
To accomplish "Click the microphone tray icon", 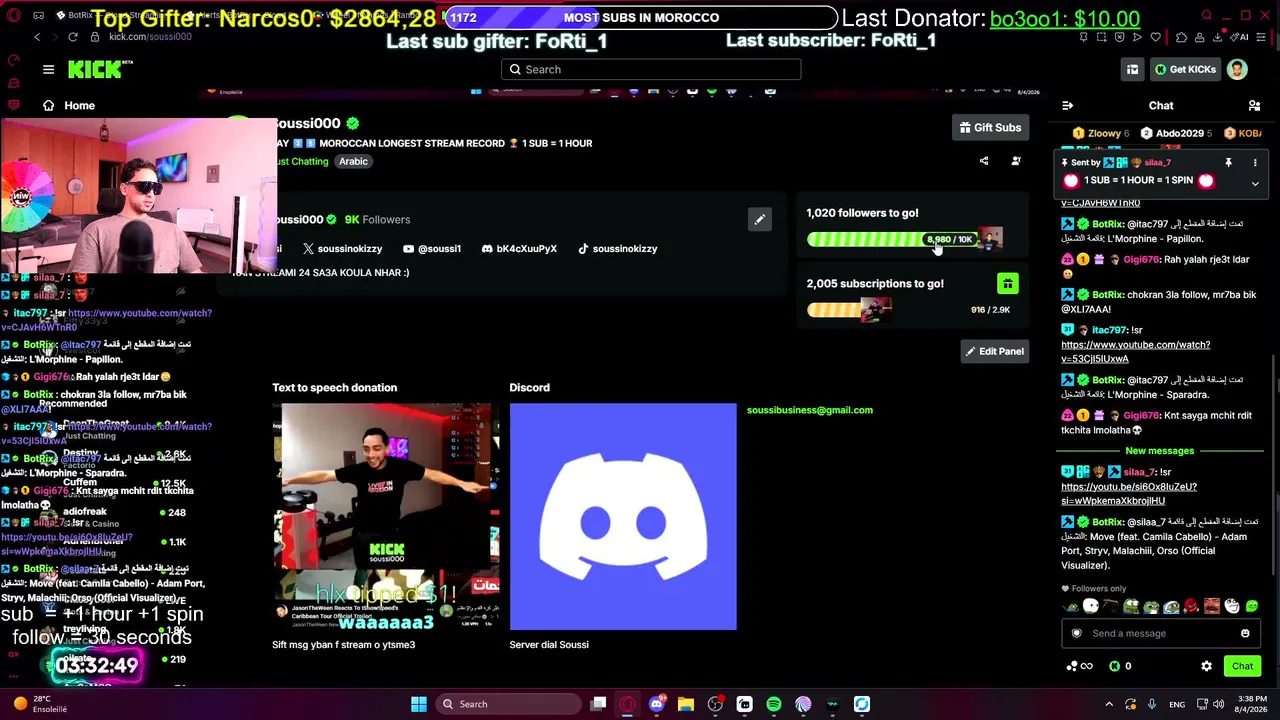I will coord(1152,704).
